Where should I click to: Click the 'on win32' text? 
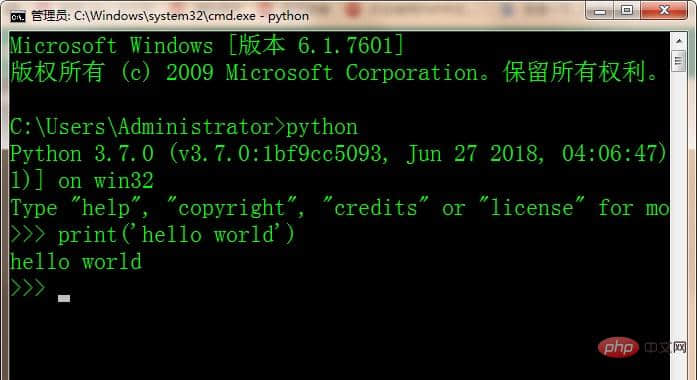point(106,181)
